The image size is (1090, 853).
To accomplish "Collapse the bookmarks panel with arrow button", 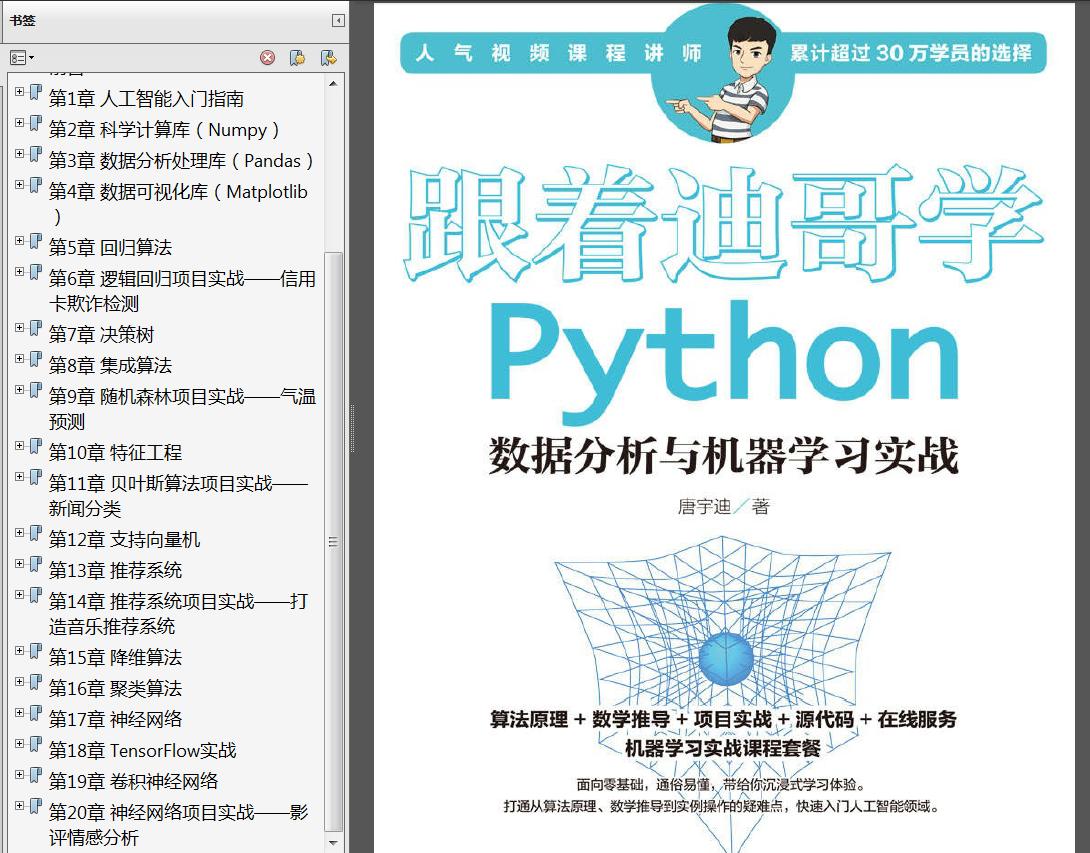I will point(339,20).
